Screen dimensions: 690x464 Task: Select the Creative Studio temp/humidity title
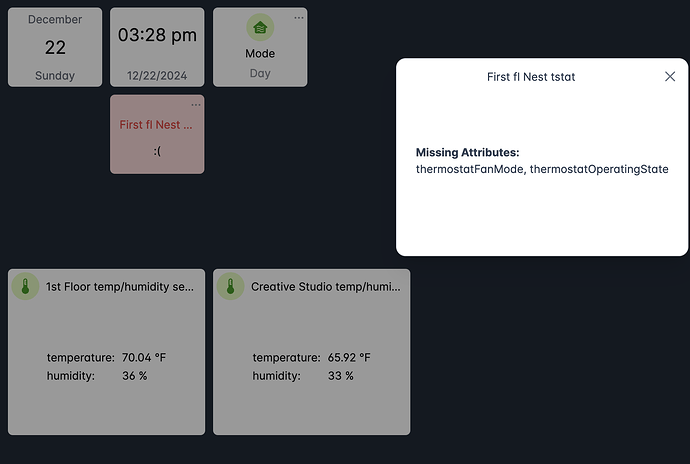pyautogui.click(x=325, y=287)
